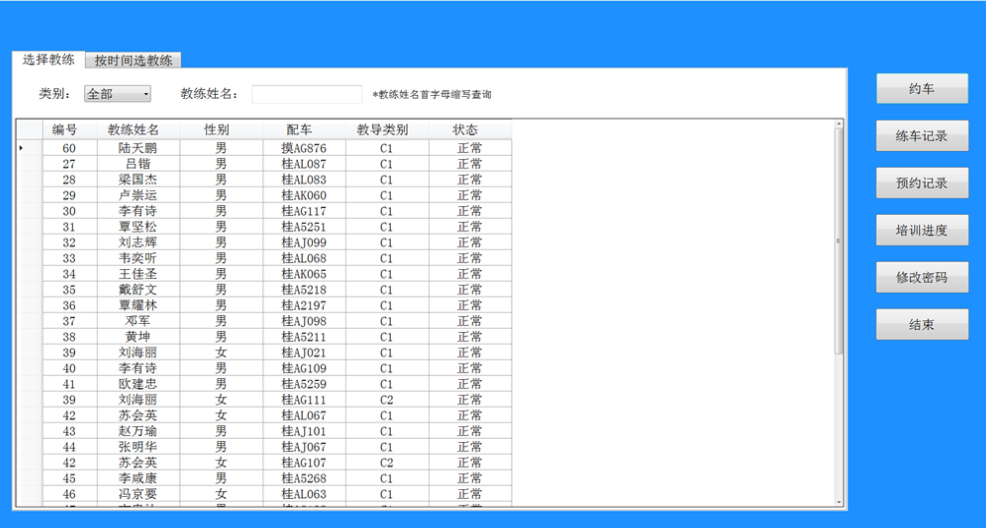
Task: Open the 预约记录 page
Action: [x=922, y=183]
